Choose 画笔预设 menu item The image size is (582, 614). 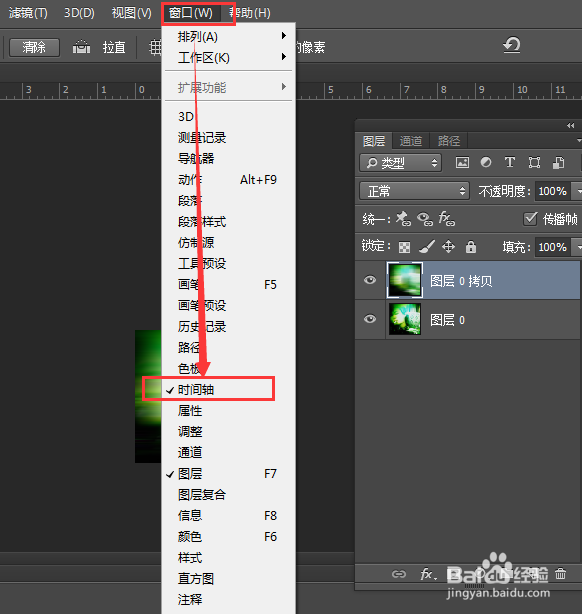pyautogui.click(x=228, y=305)
